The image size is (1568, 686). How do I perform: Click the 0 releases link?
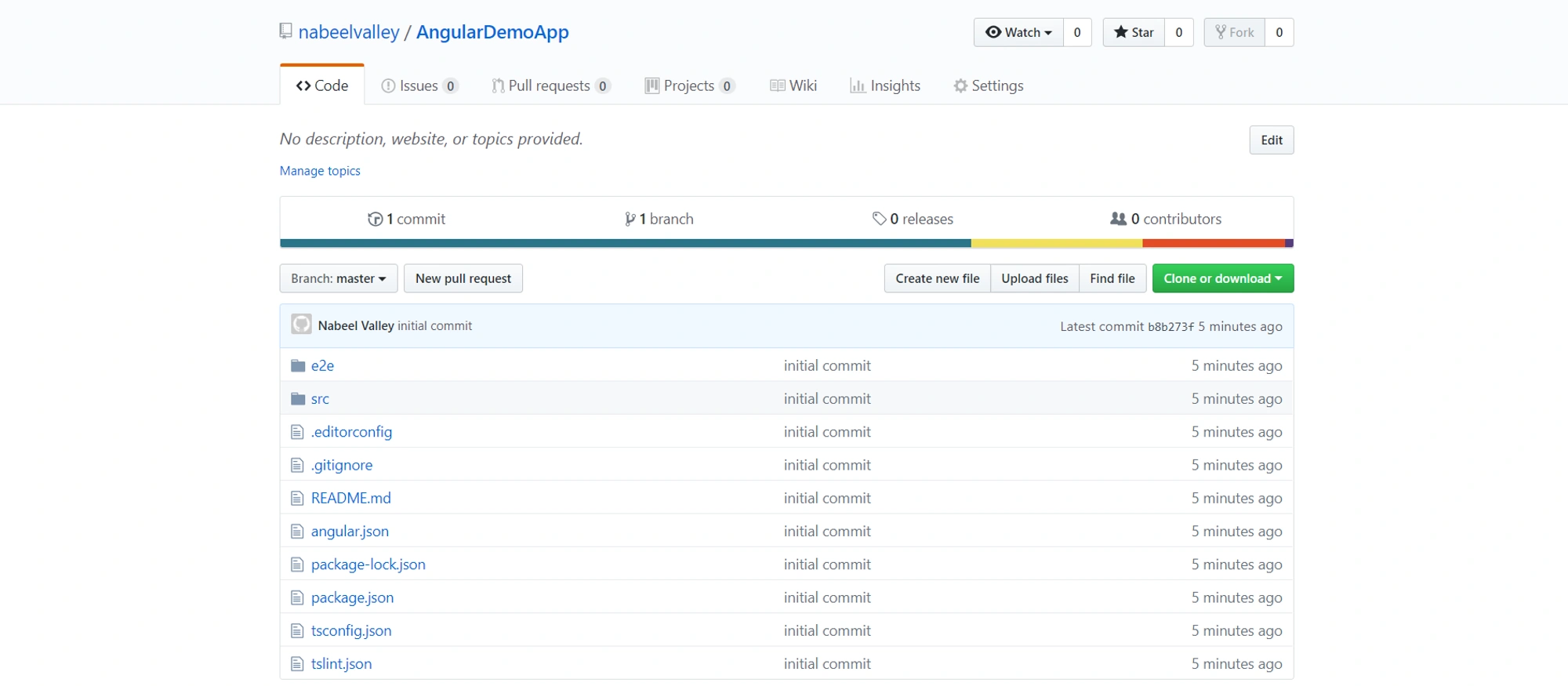point(913,220)
